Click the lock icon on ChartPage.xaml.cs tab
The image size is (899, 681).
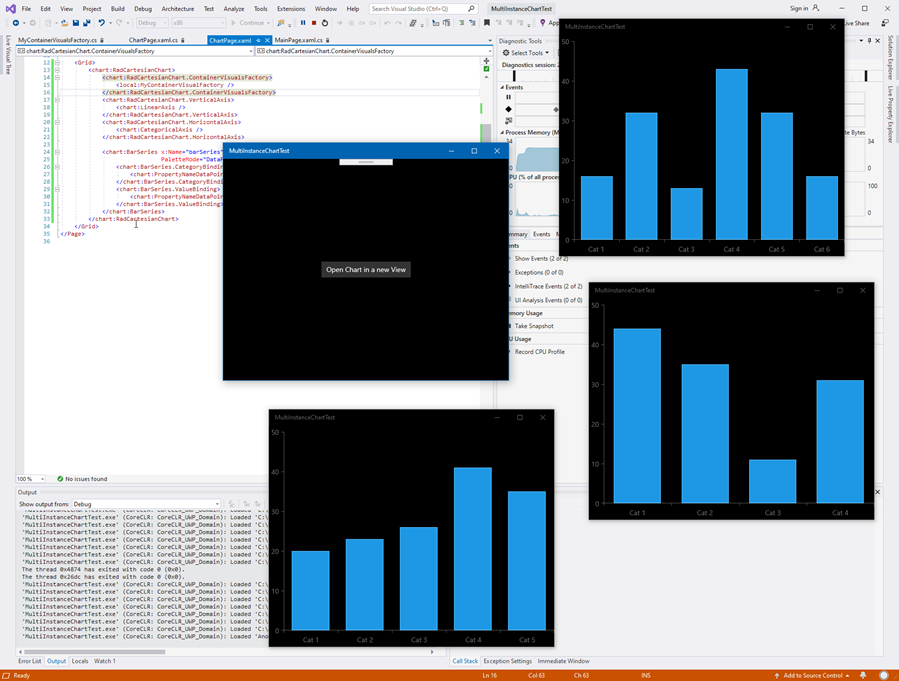point(183,41)
